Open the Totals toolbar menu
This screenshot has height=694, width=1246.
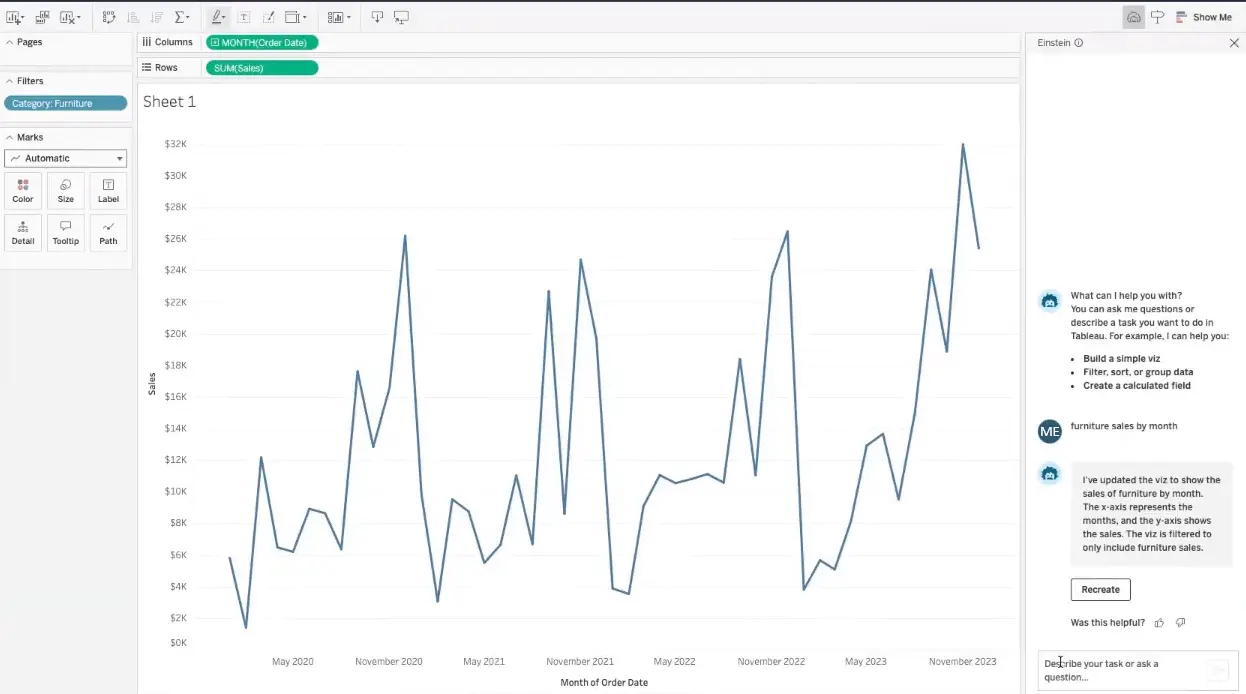pyautogui.click(x=183, y=17)
